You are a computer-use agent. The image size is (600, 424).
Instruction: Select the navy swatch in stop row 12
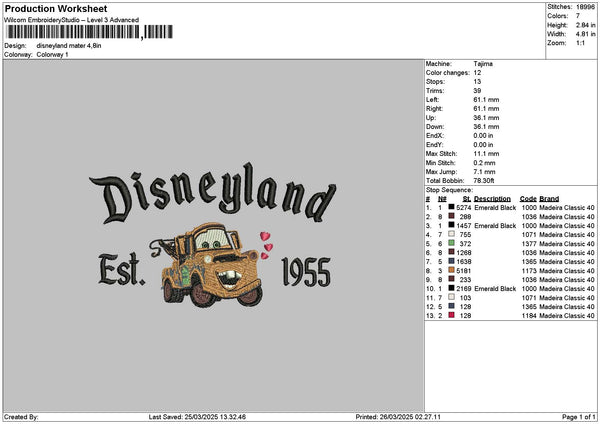(452, 306)
